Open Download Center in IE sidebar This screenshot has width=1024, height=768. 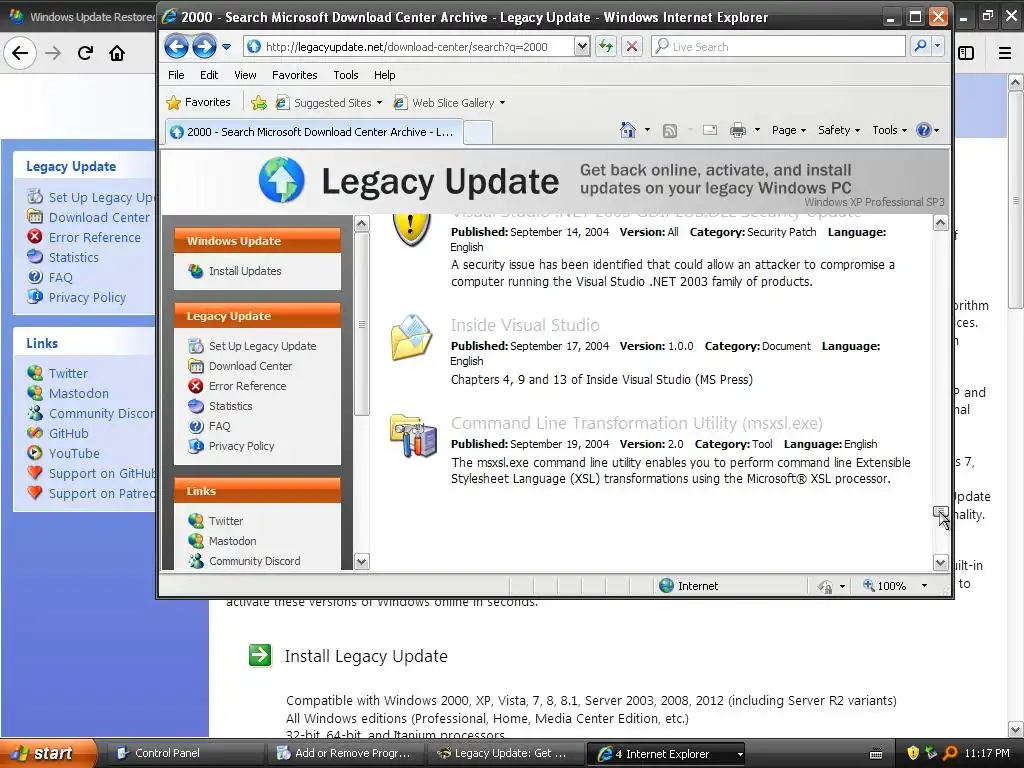[x=250, y=366]
